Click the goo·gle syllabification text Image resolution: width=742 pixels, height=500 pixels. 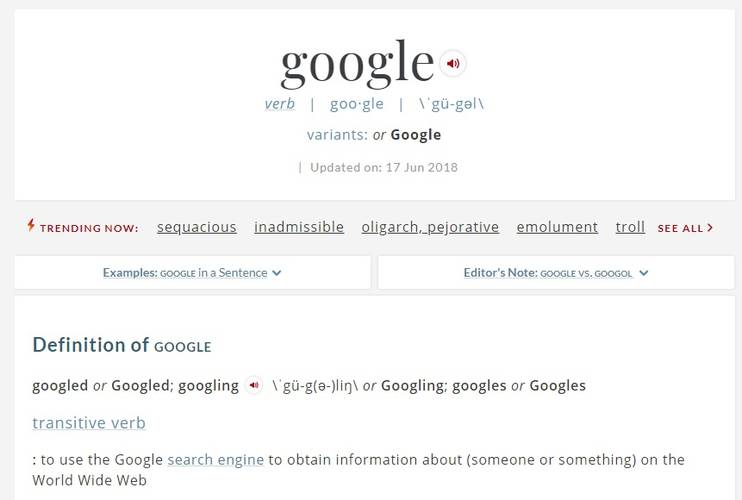coord(357,104)
